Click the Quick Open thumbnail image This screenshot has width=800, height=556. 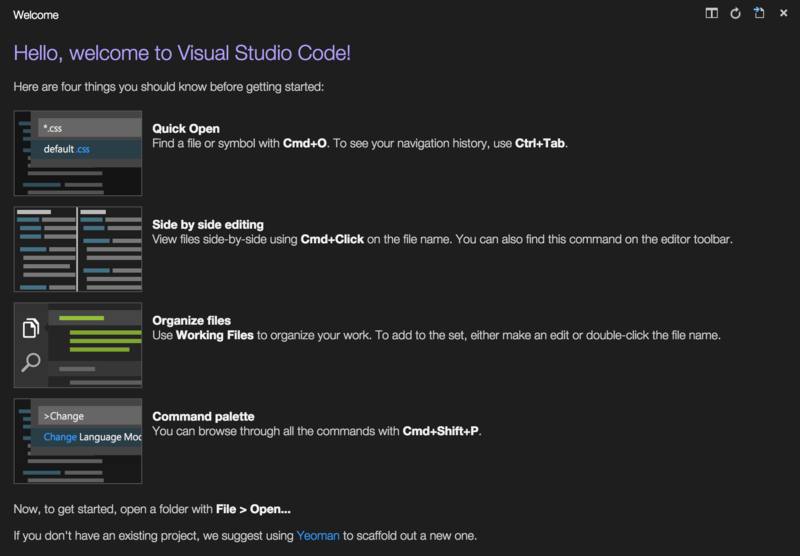click(x=78, y=153)
